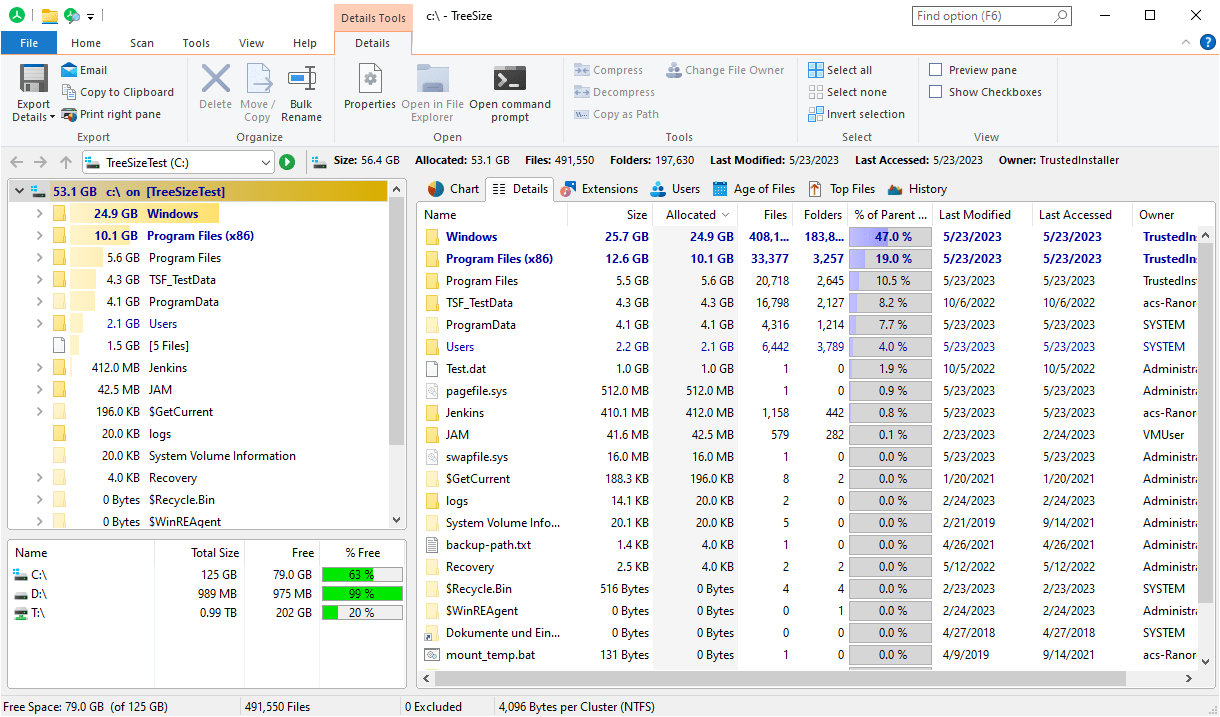
Task: Click Copy to Clipboard
Action: pos(118,91)
